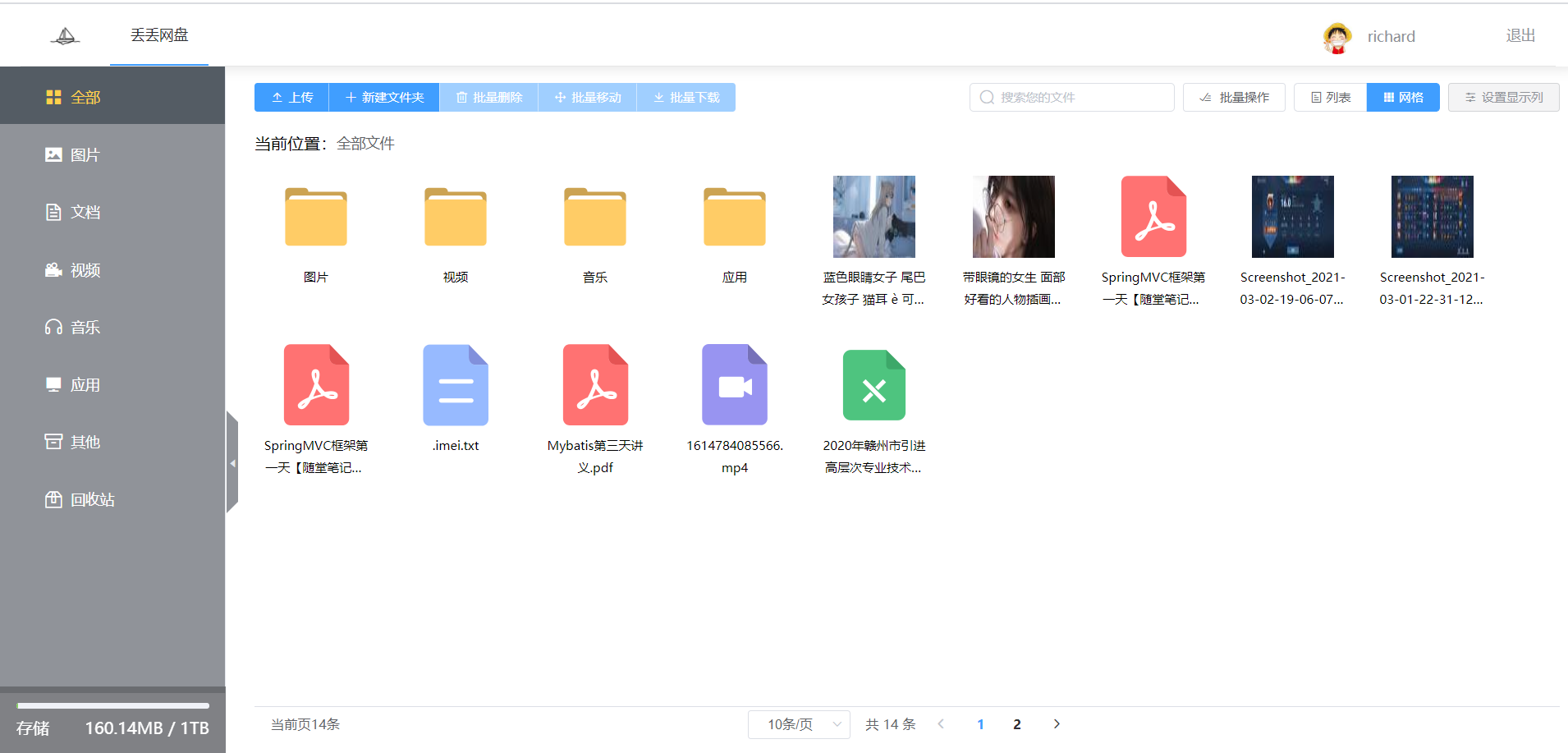Click the 新建文件夹 button
Screen dimensions: 1568x753
click(384, 97)
